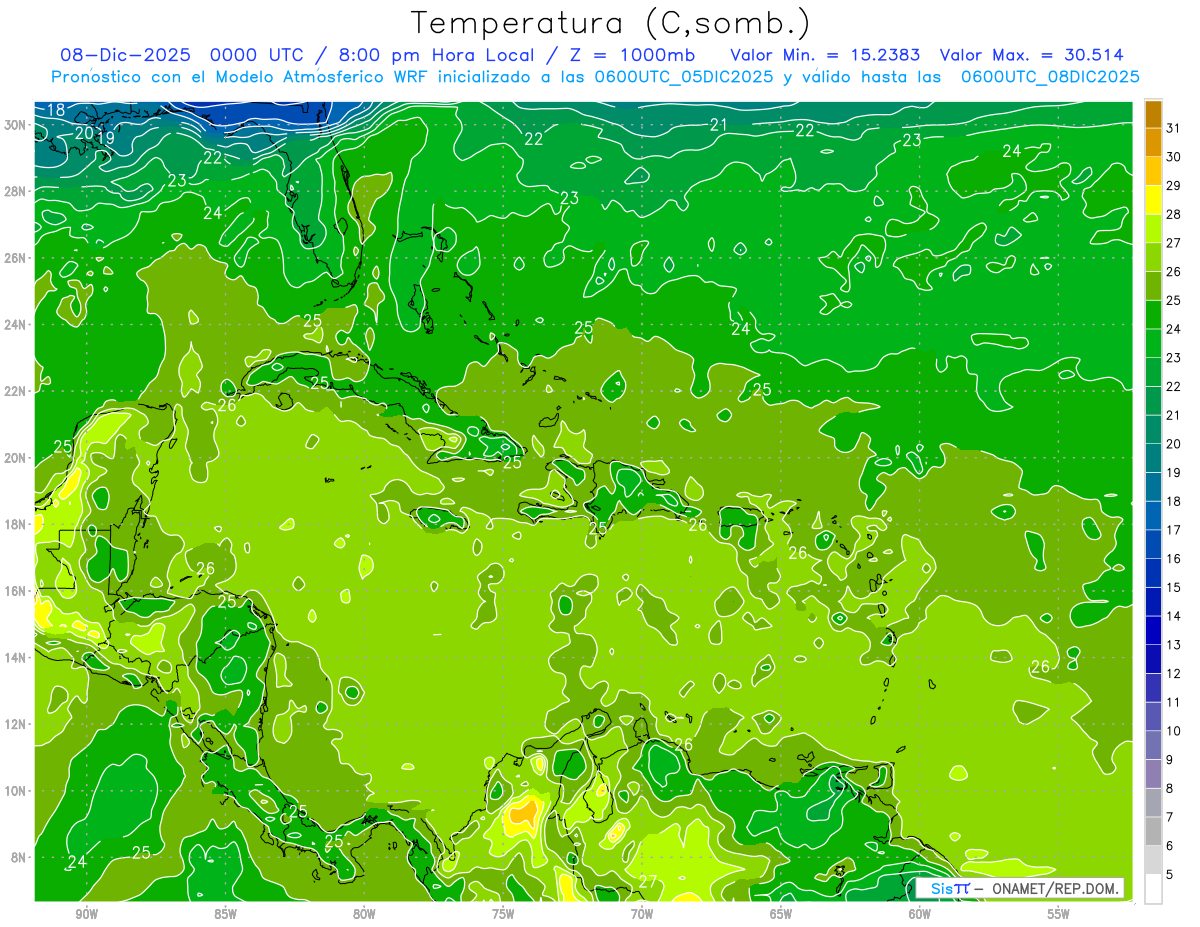Click color scale value 5

[1170, 875]
